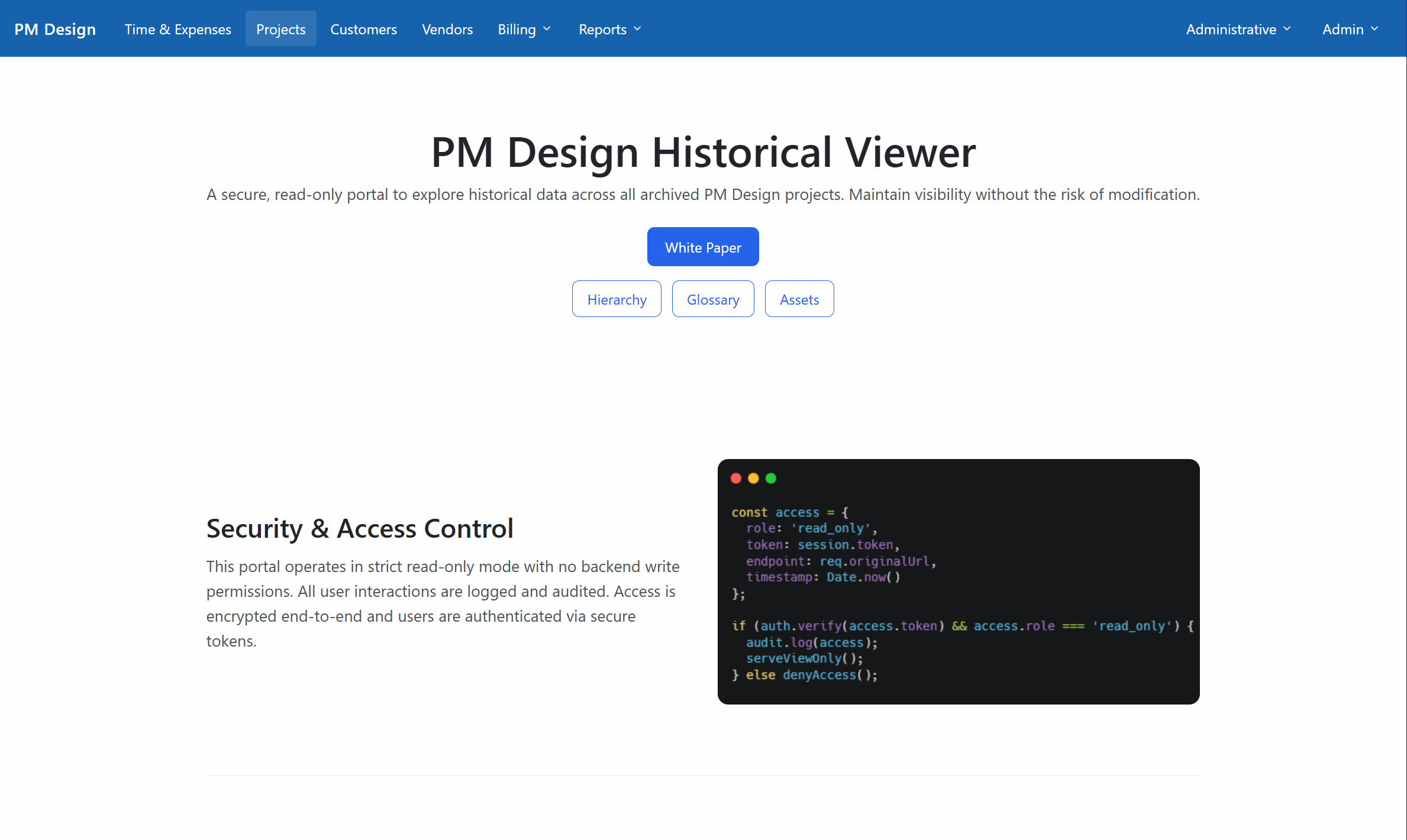Open the Vendors page
1407x840 pixels.
pyautogui.click(x=447, y=28)
